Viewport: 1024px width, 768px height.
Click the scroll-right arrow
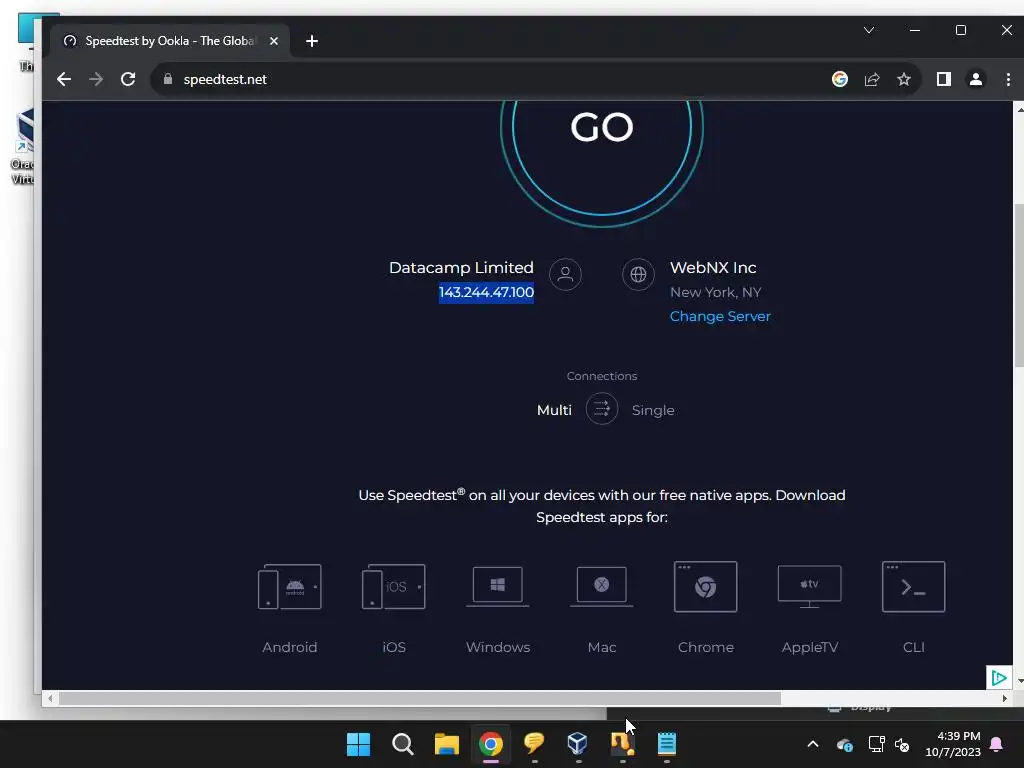click(1004, 698)
